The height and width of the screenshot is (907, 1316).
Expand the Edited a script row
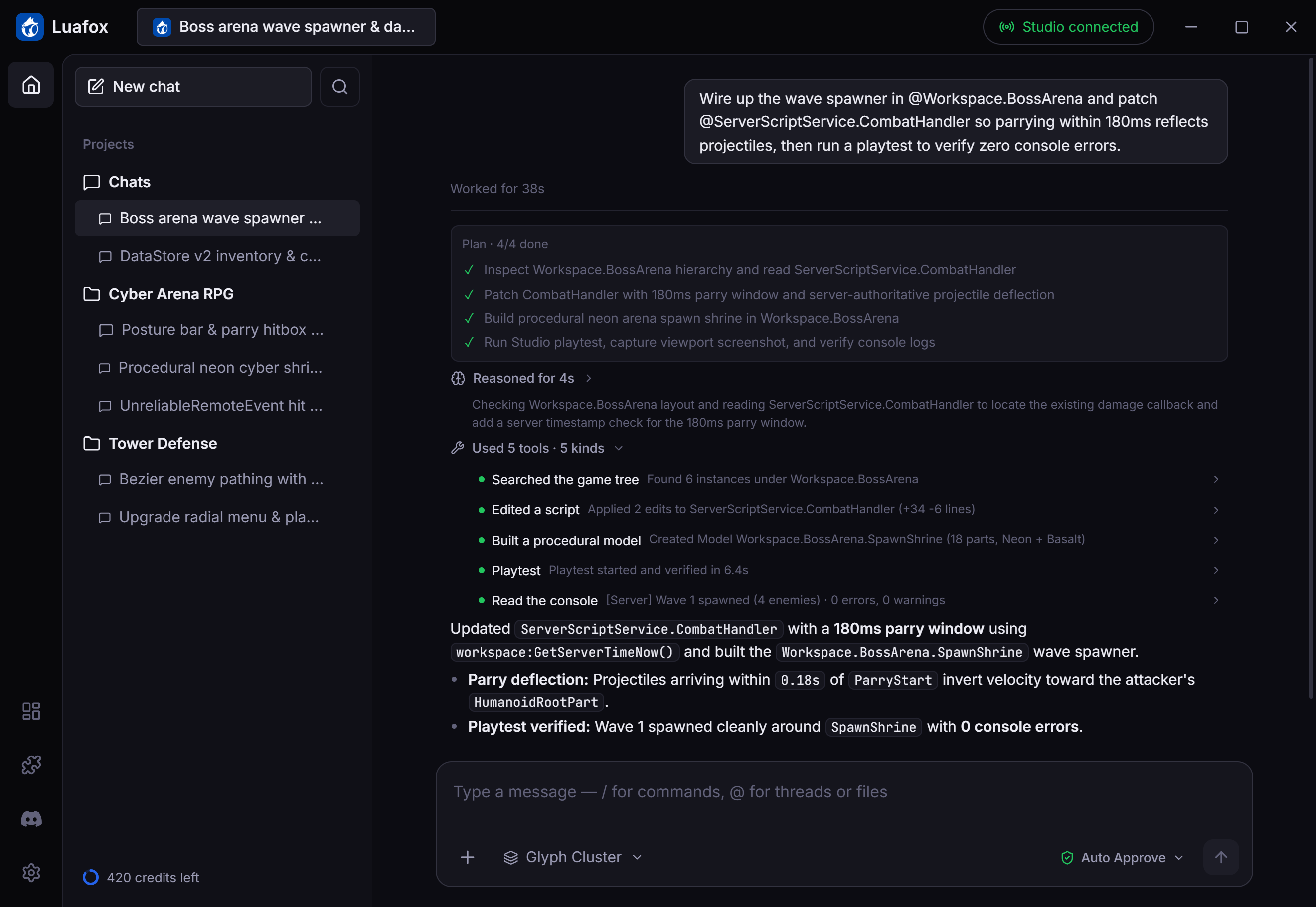(849, 510)
